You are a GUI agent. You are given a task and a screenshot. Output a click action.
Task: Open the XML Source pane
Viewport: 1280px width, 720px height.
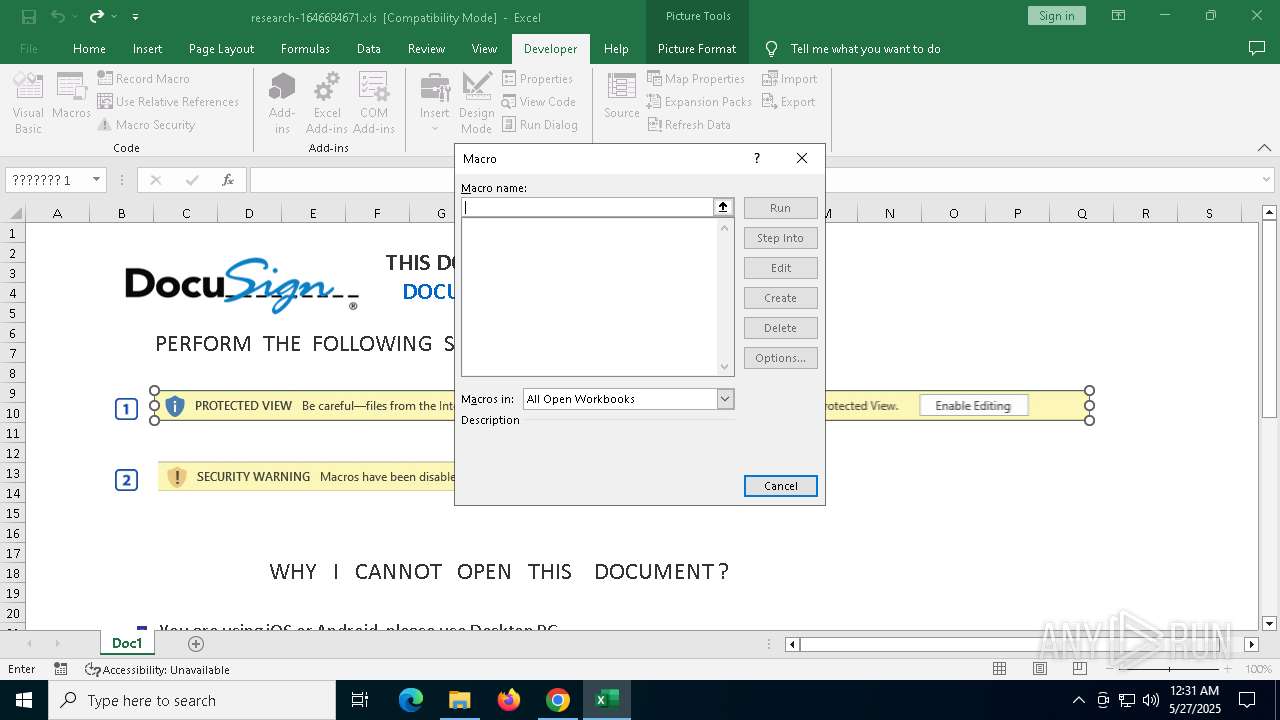621,97
